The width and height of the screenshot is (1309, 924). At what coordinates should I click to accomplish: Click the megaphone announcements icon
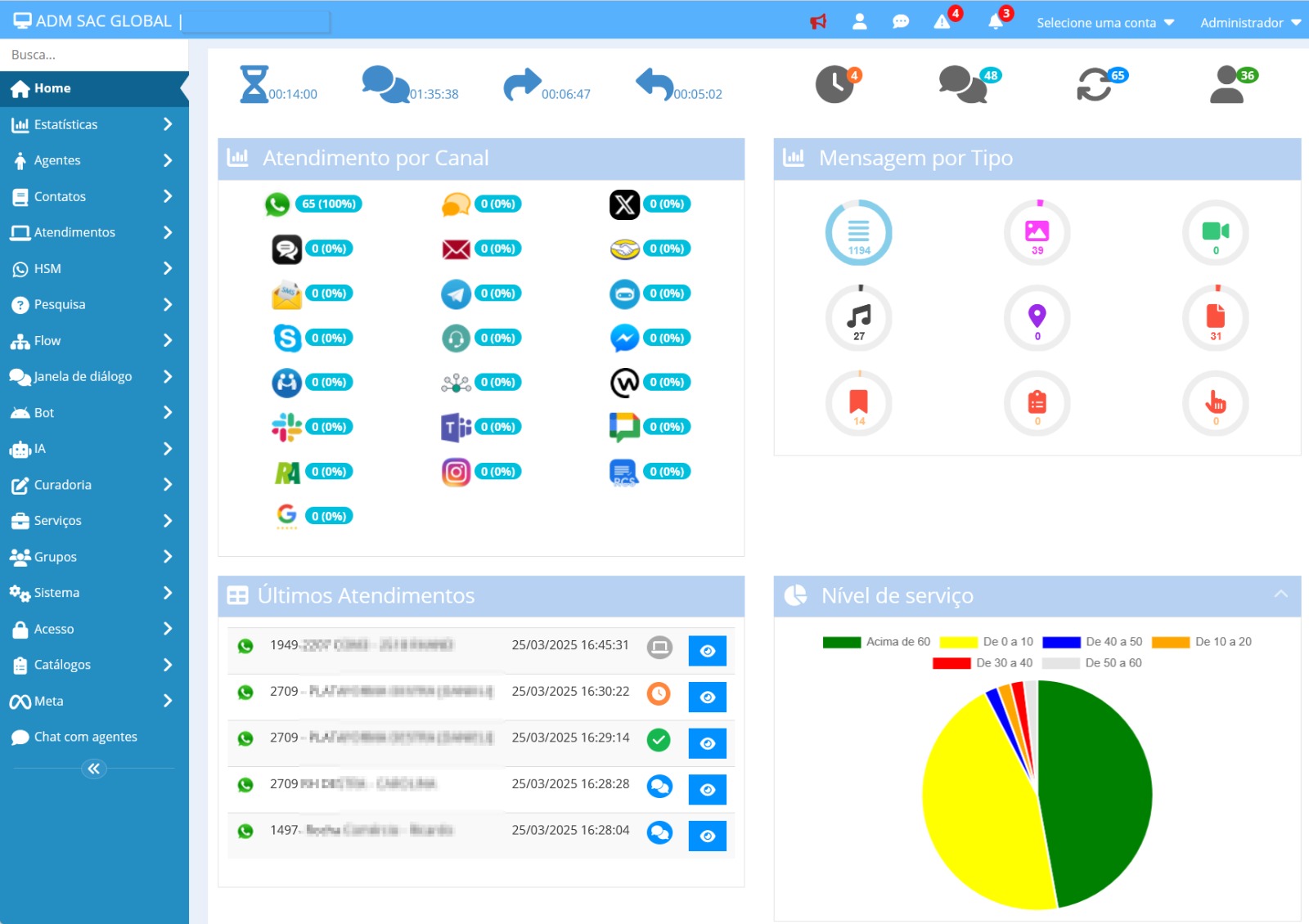(x=817, y=22)
